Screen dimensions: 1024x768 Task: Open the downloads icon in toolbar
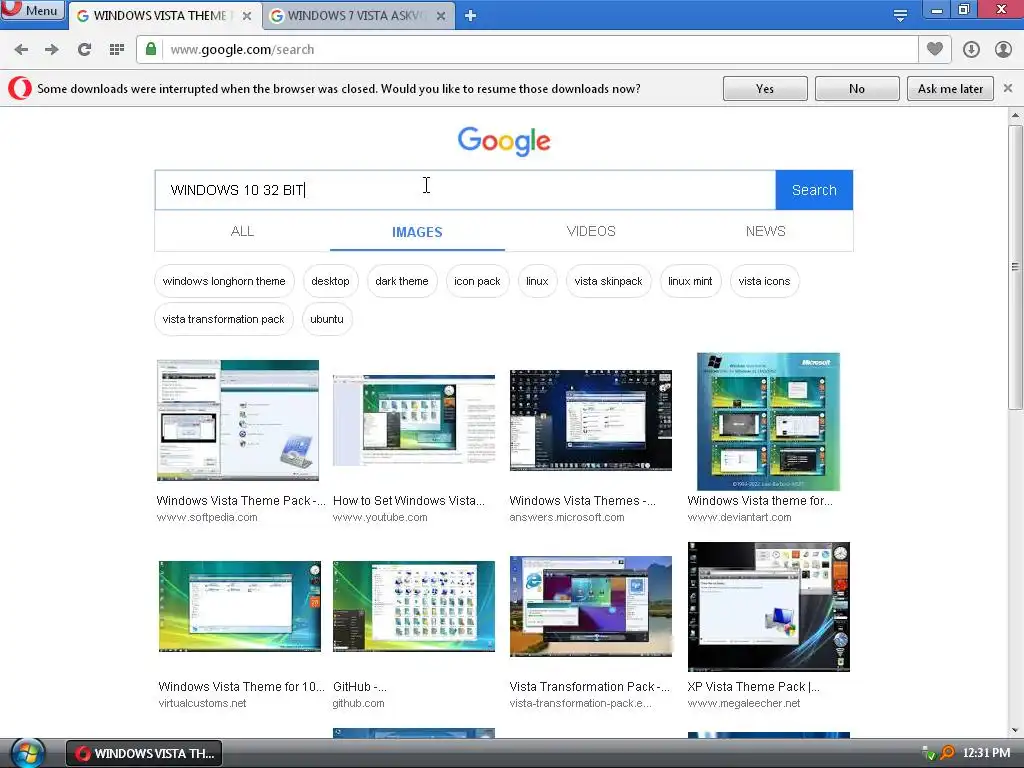[971, 50]
